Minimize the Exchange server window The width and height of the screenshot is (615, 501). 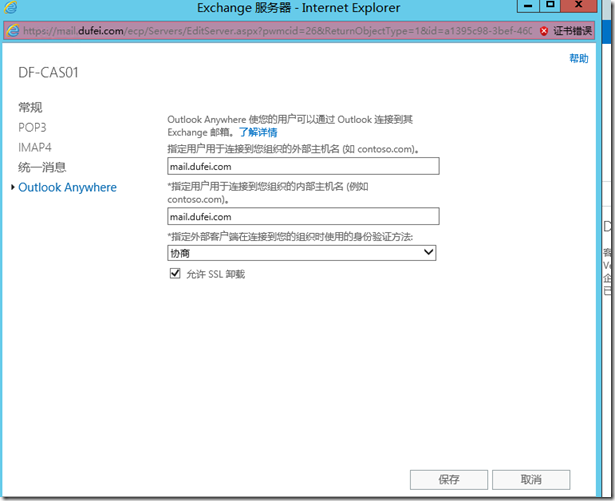(528, 6)
